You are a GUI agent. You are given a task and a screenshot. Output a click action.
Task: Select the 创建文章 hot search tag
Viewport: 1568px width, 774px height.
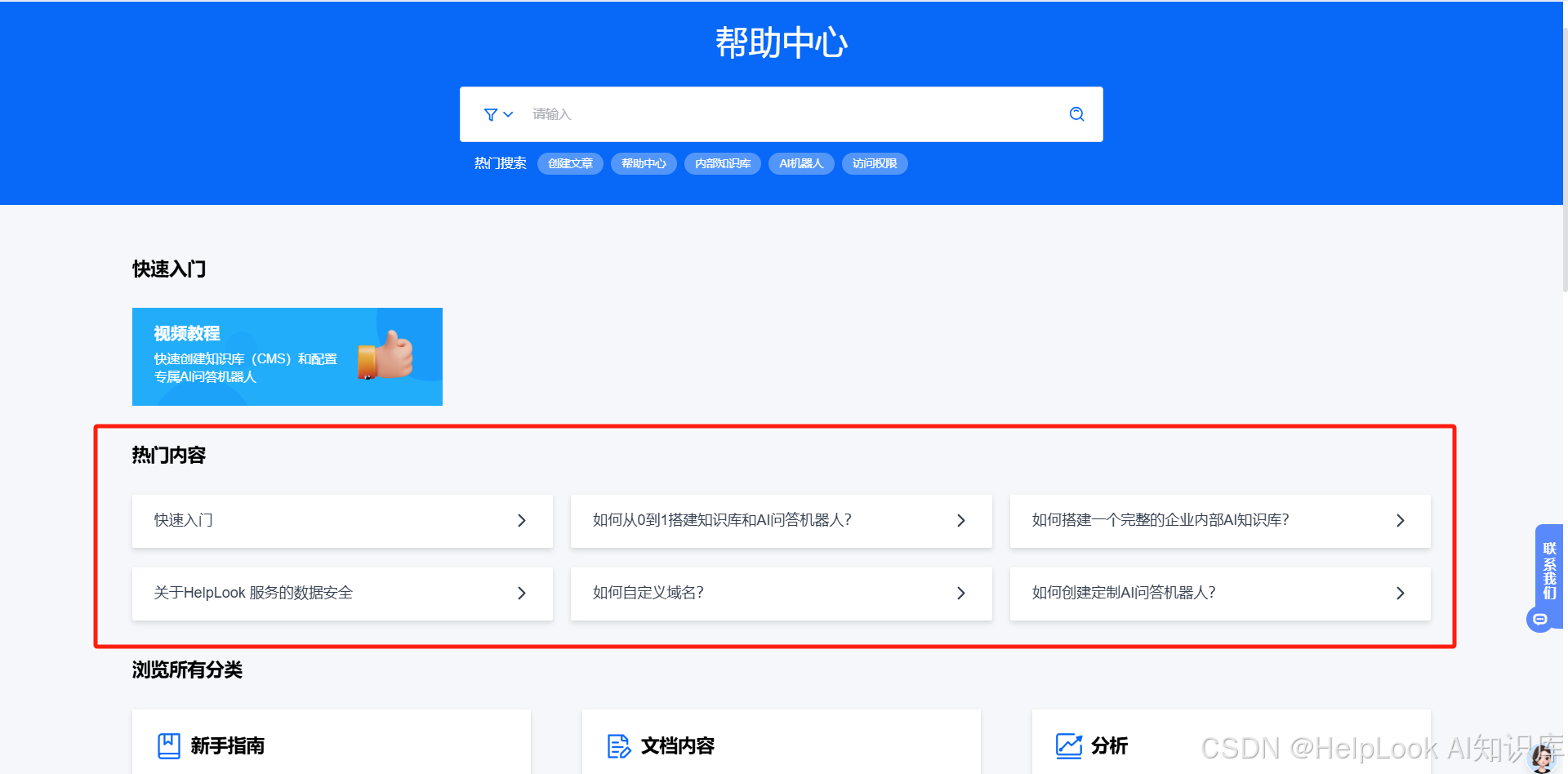tap(570, 163)
